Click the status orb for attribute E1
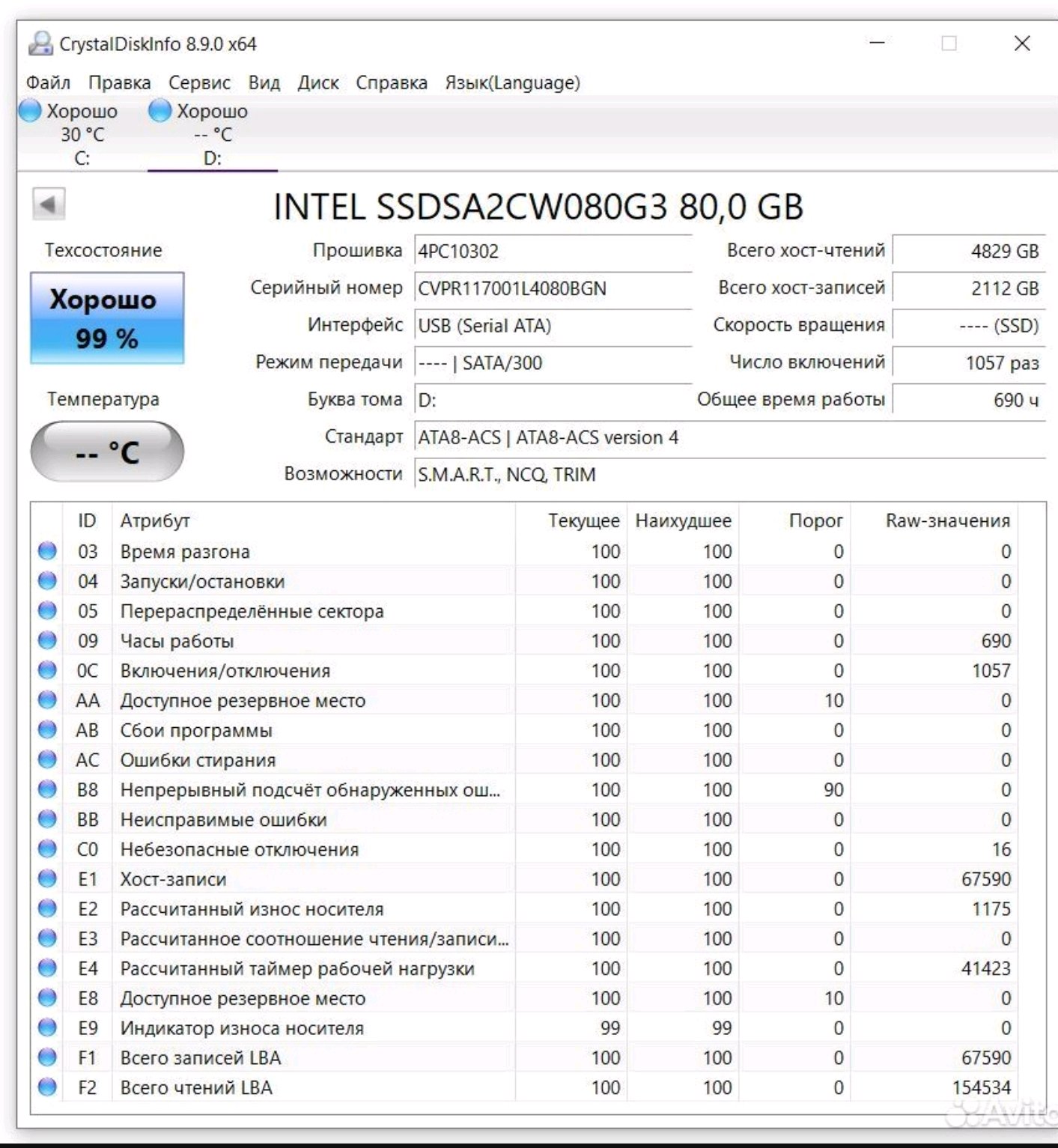 point(47,878)
